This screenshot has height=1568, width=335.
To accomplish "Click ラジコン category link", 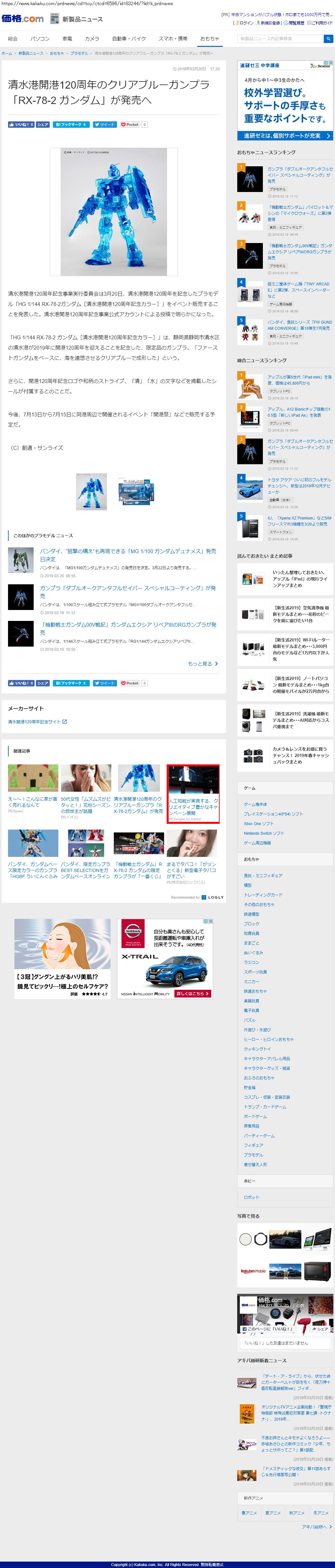I will point(251,963).
